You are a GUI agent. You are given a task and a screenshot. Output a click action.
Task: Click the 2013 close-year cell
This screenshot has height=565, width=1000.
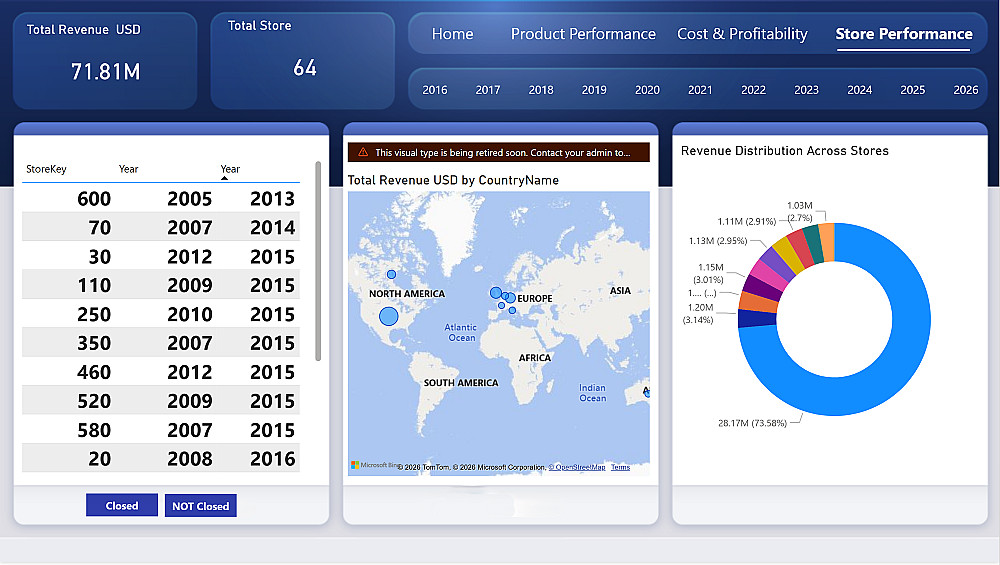272,198
